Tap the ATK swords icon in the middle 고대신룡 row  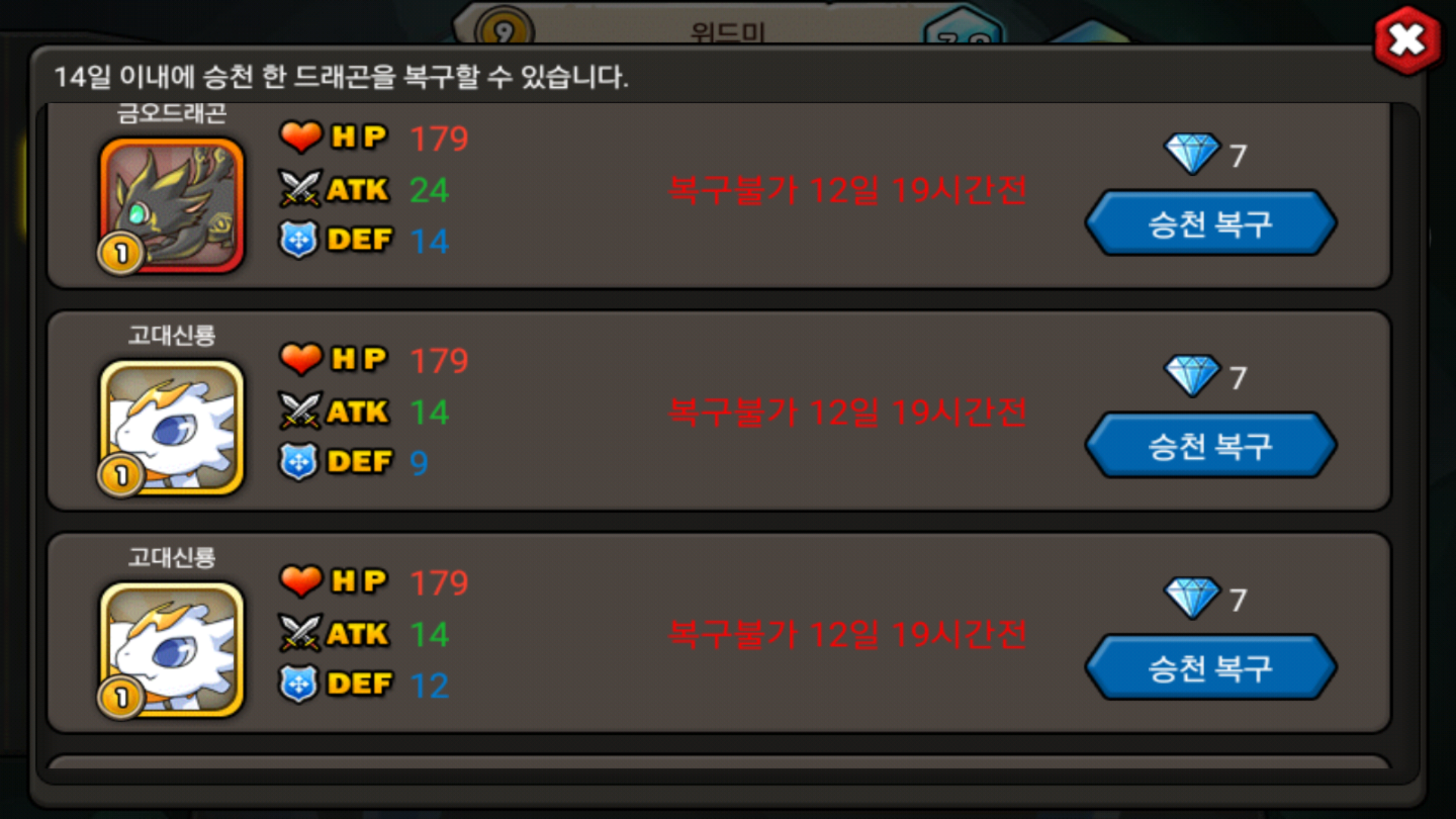300,411
